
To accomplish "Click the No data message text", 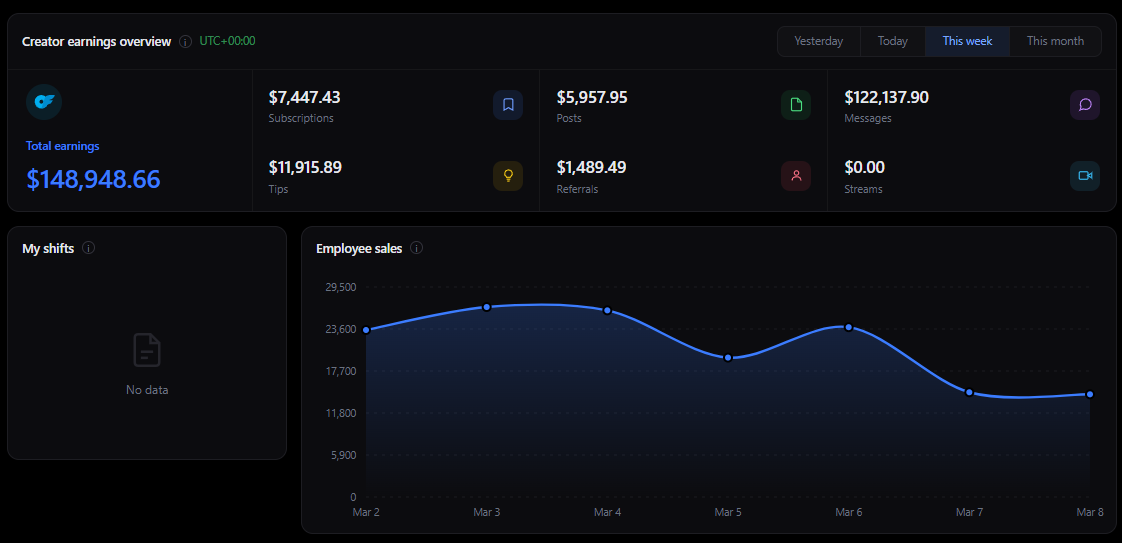I will click(x=147, y=390).
